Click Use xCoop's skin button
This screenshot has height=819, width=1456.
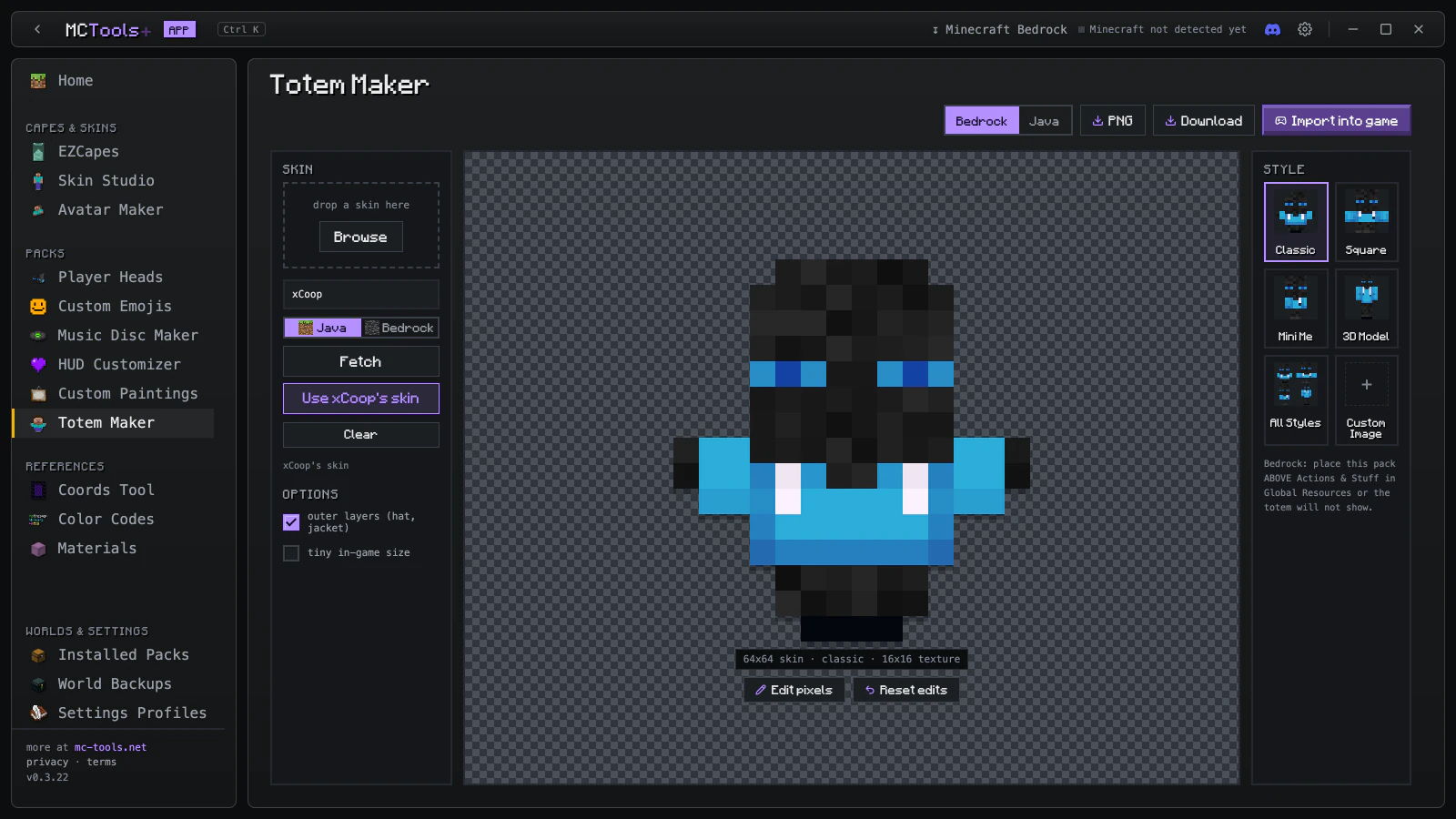[360, 399]
